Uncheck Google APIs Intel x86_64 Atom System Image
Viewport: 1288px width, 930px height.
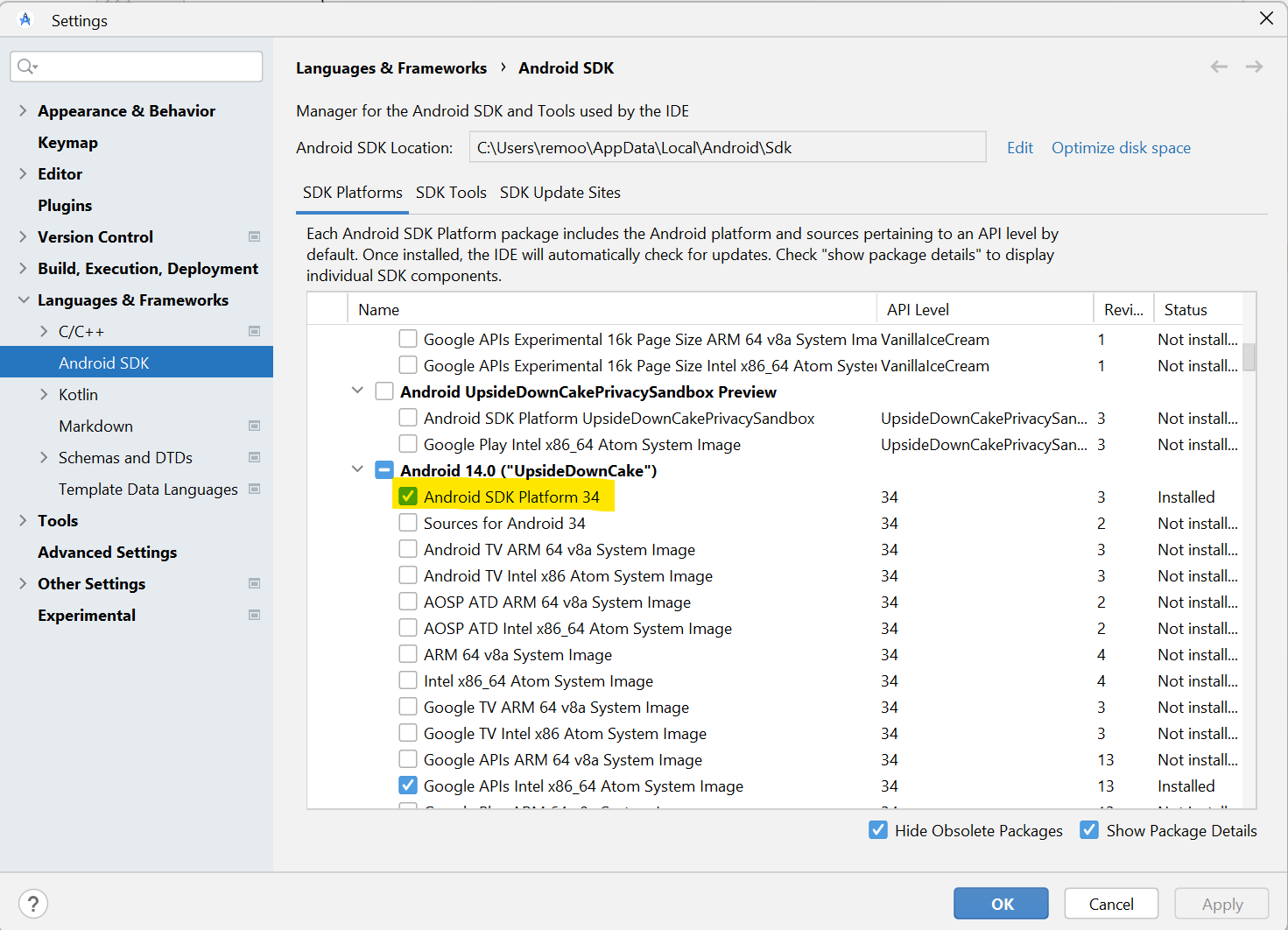[x=408, y=786]
